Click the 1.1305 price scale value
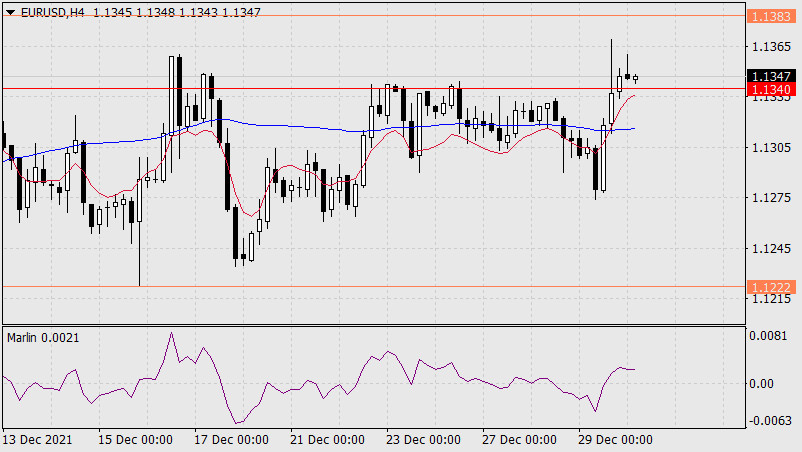Viewport: 802px width, 452px height. click(771, 148)
